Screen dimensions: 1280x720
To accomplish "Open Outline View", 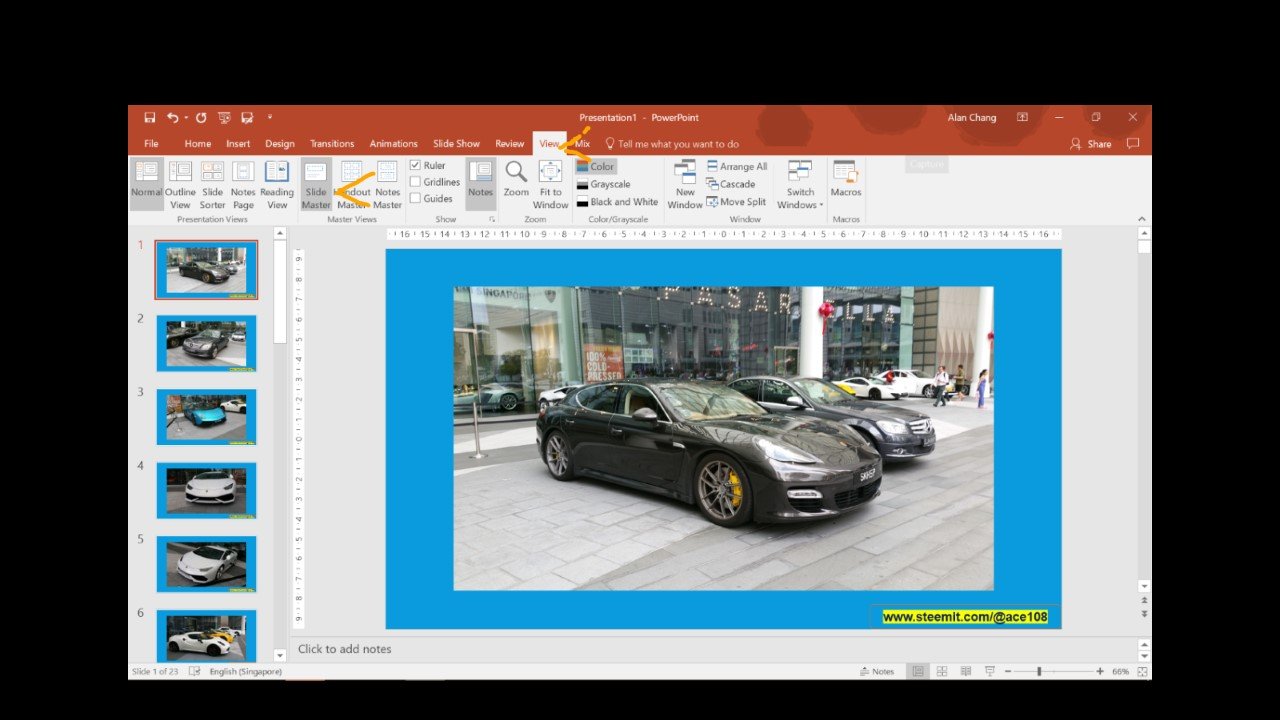I will (x=180, y=184).
